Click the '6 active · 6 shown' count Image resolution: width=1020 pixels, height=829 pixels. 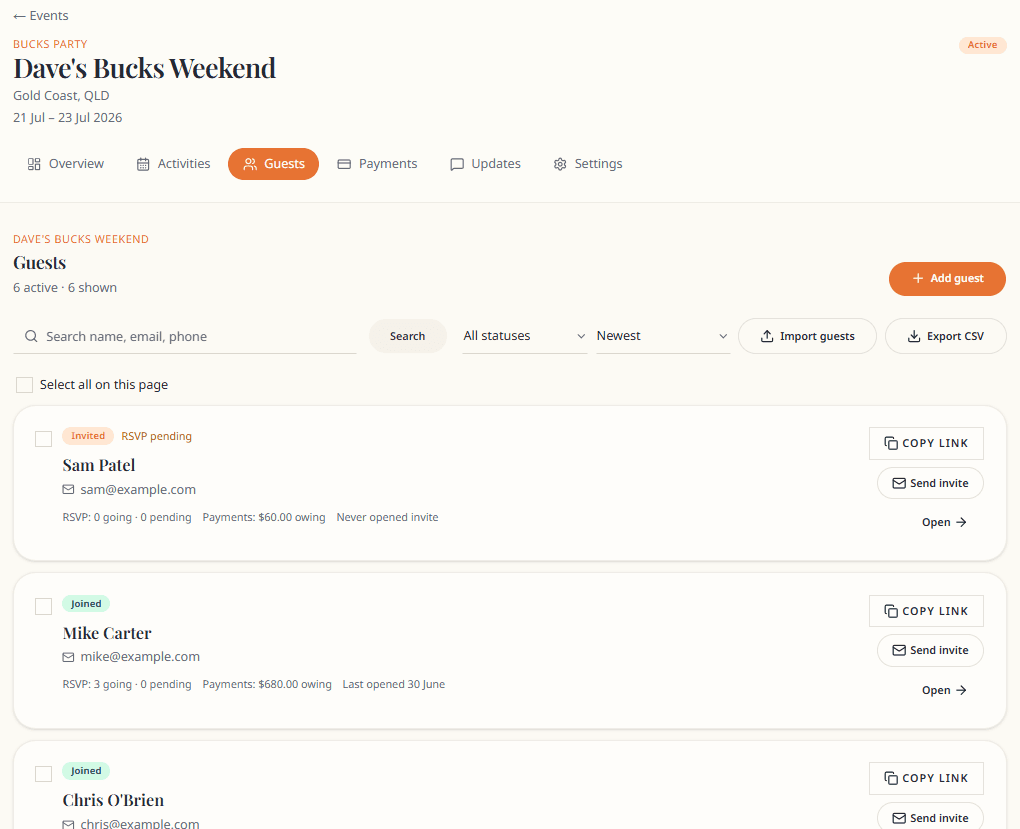(65, 288)
